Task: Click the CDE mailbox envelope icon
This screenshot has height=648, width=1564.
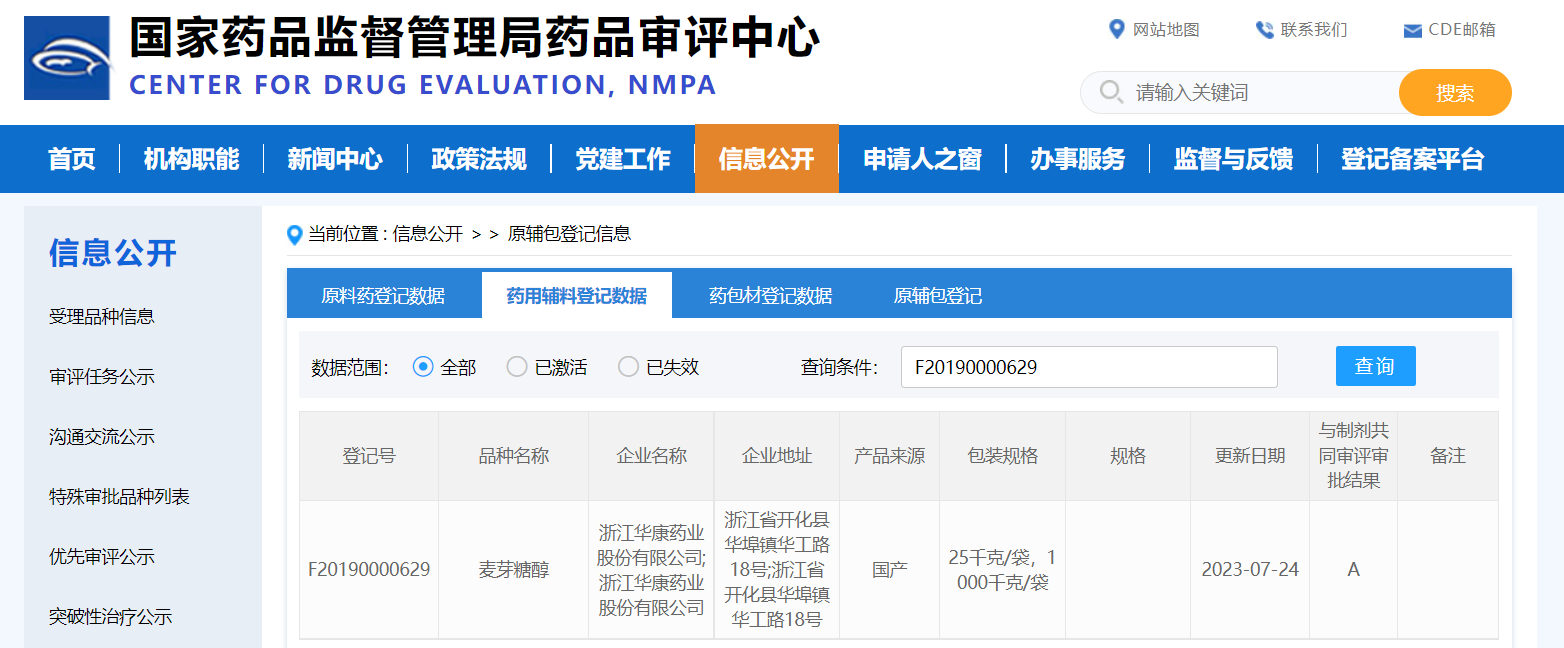Action: 1412,31
